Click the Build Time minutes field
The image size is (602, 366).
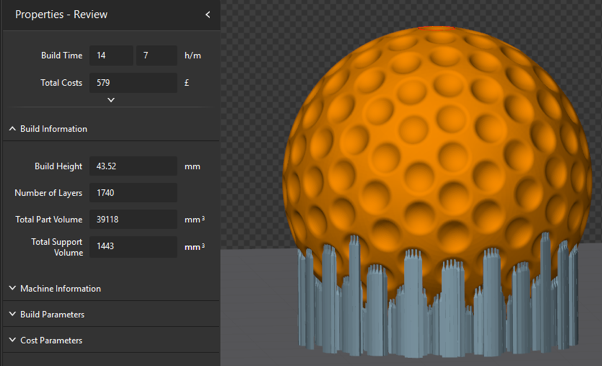[x=156, y=55]
